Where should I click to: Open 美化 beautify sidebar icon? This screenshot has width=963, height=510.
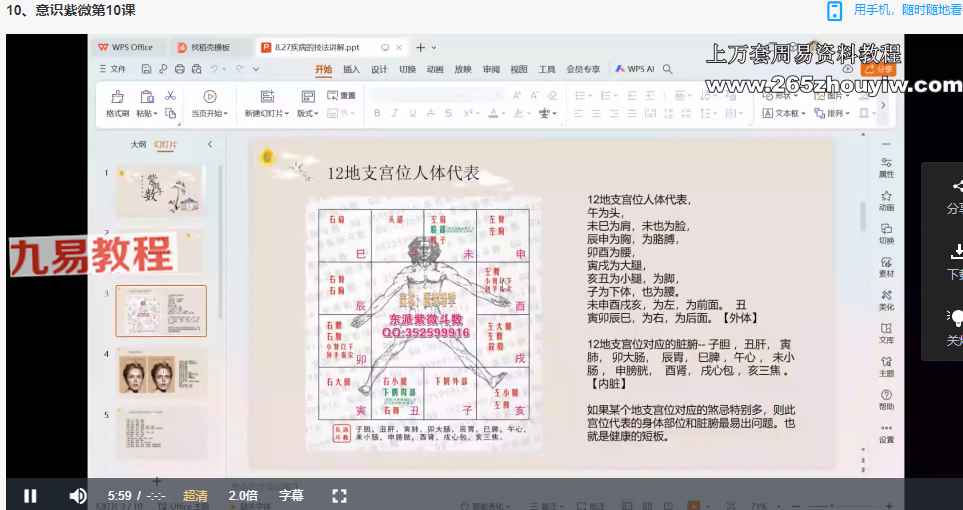[886, 300]
